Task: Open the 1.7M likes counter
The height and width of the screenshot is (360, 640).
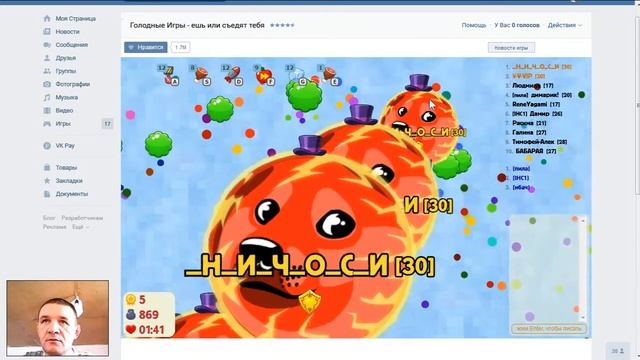Action: pyautogui.click(x=180, y=47)
